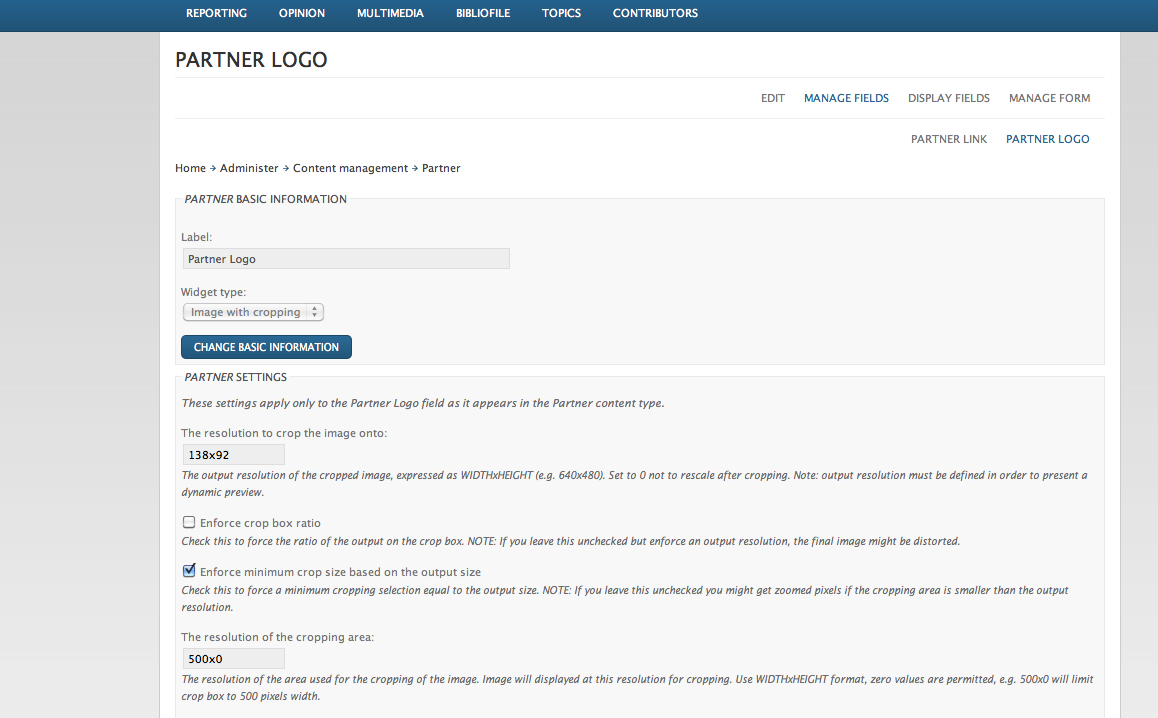Open the Manage Fields tab

(x=846, y=98)
